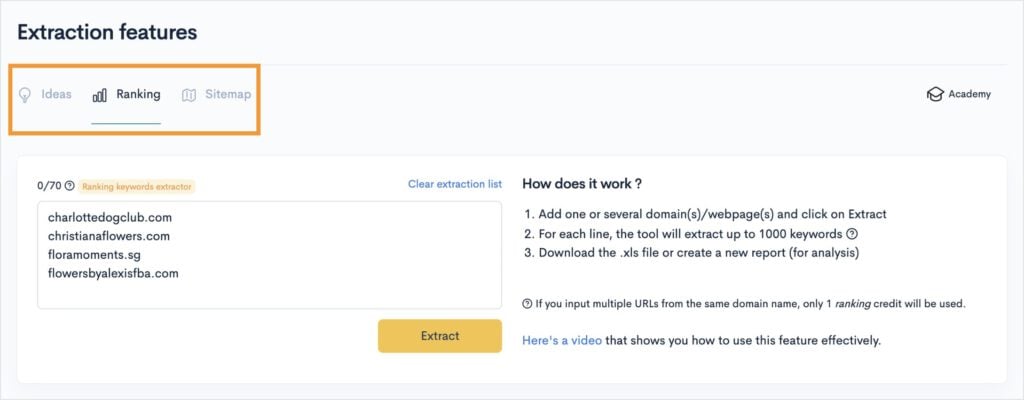Click the charlottedogclub.com line in the textarea
This screenshot has width=1024, height=400.
[110, 216]
